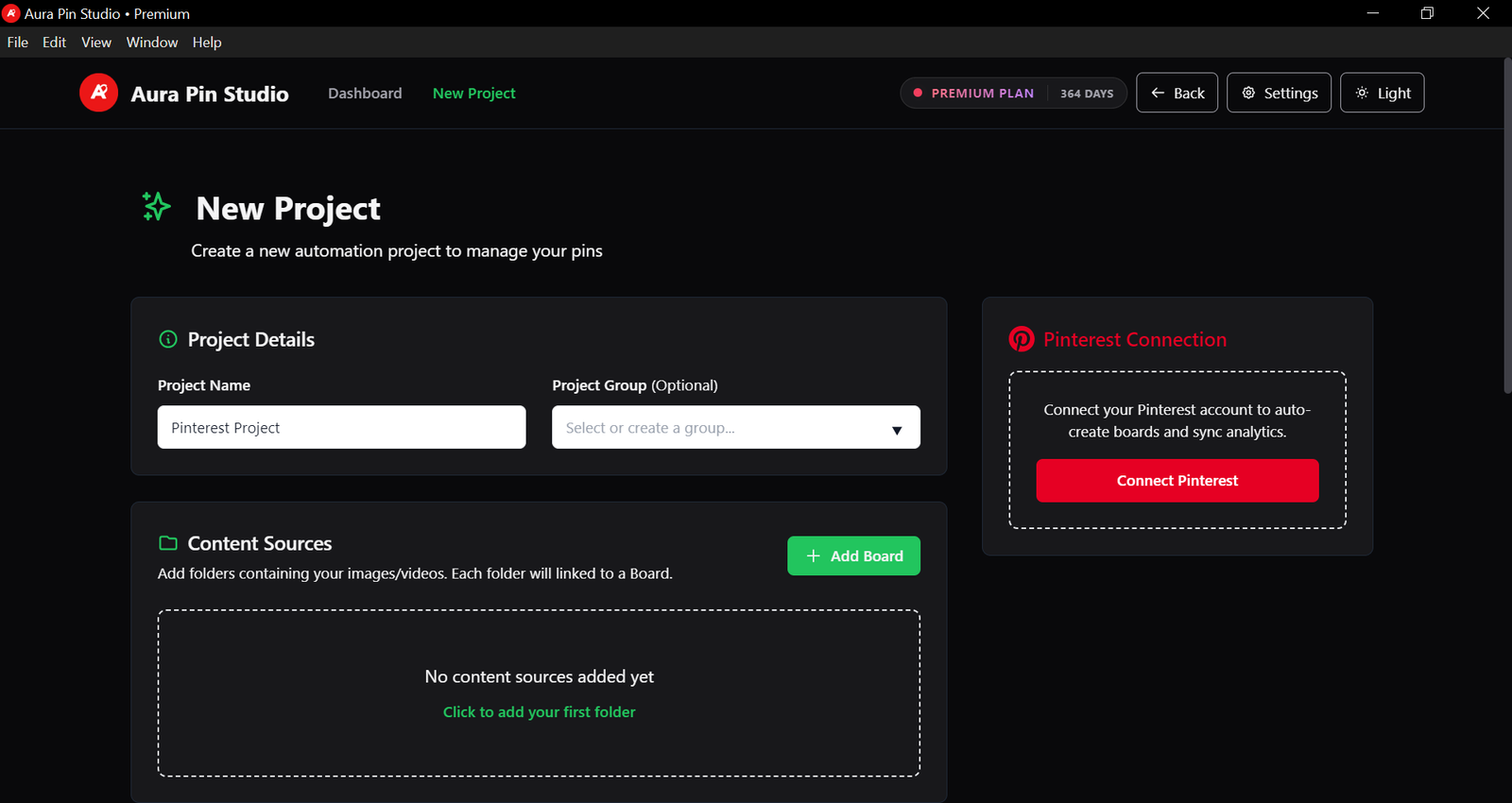Click the Content Sources heading
Viewport: 1512px width, 803px height.
[260, 543]
